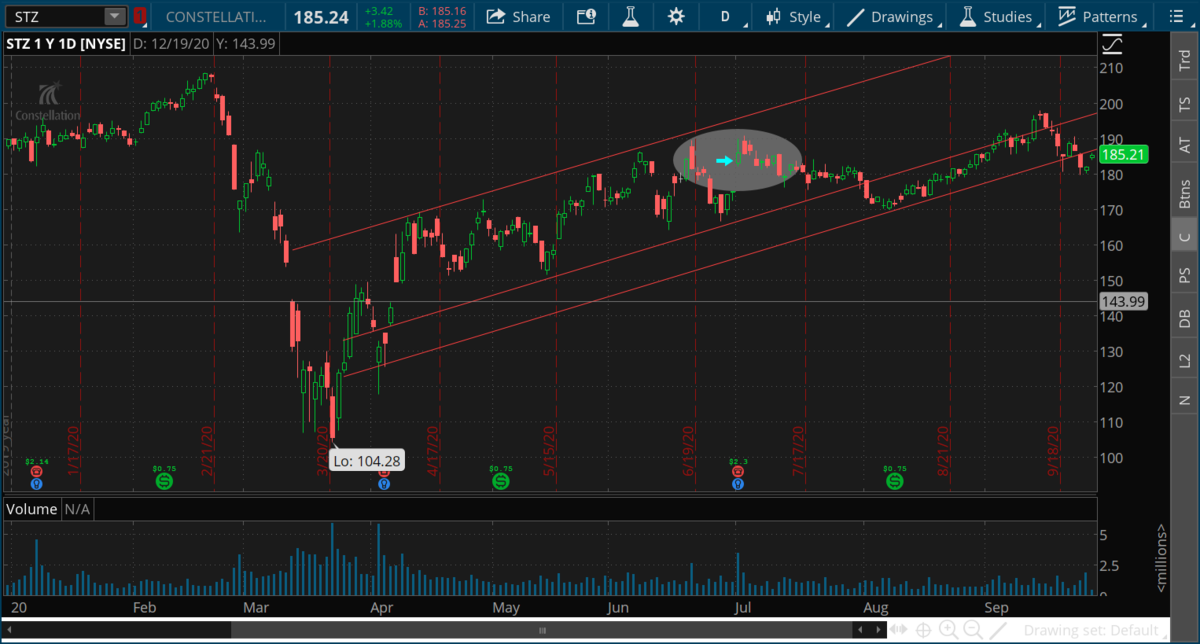The image size is (1200, 644).
Task: Click the horizontal chart scrollbar thumb
Action: [x=542, y=630]
